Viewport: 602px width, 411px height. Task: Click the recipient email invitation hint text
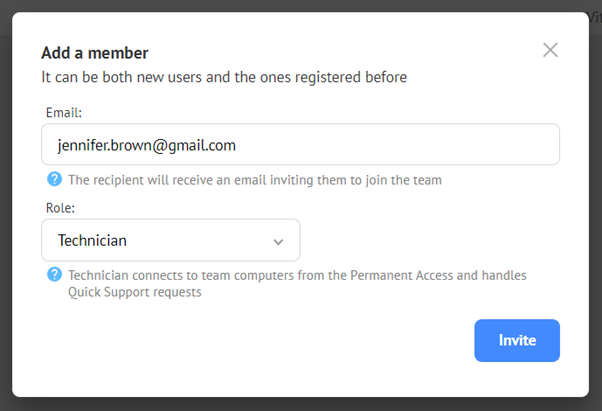coord(255,180)
